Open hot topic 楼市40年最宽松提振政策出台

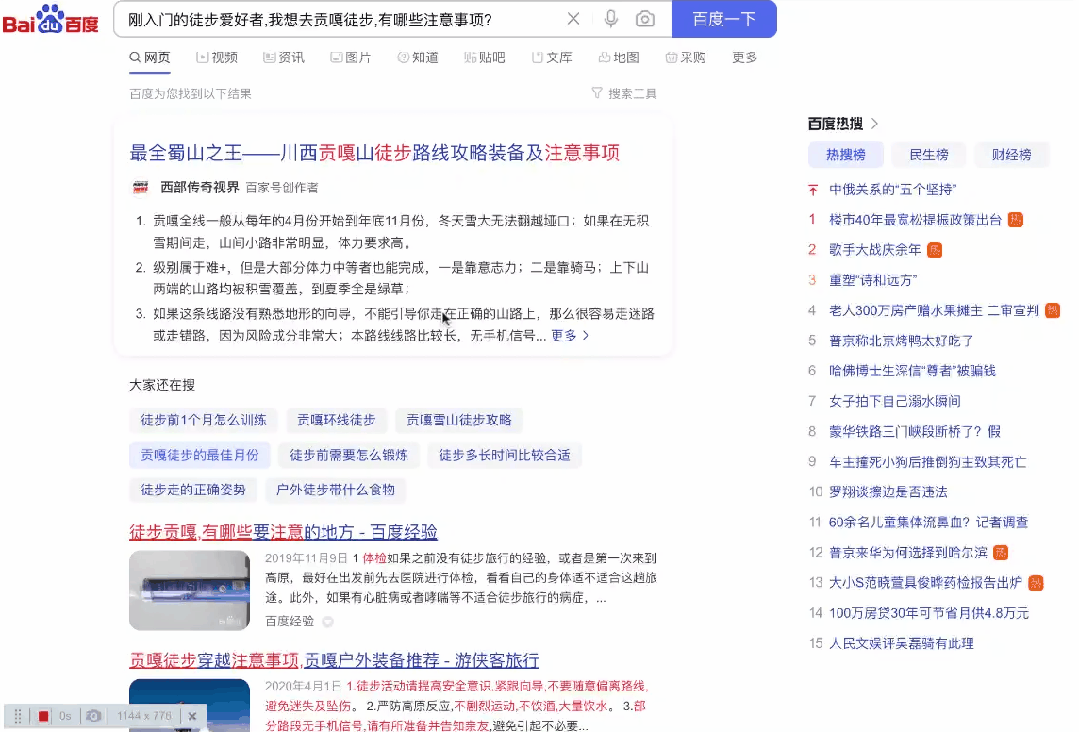915,219
